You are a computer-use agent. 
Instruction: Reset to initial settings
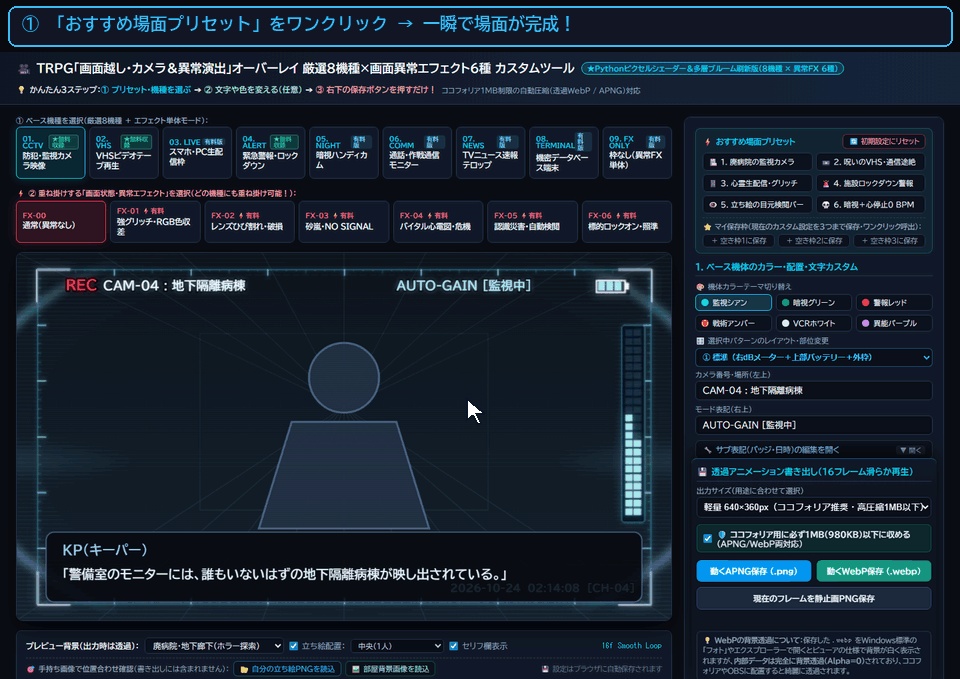tap(884, 141)
